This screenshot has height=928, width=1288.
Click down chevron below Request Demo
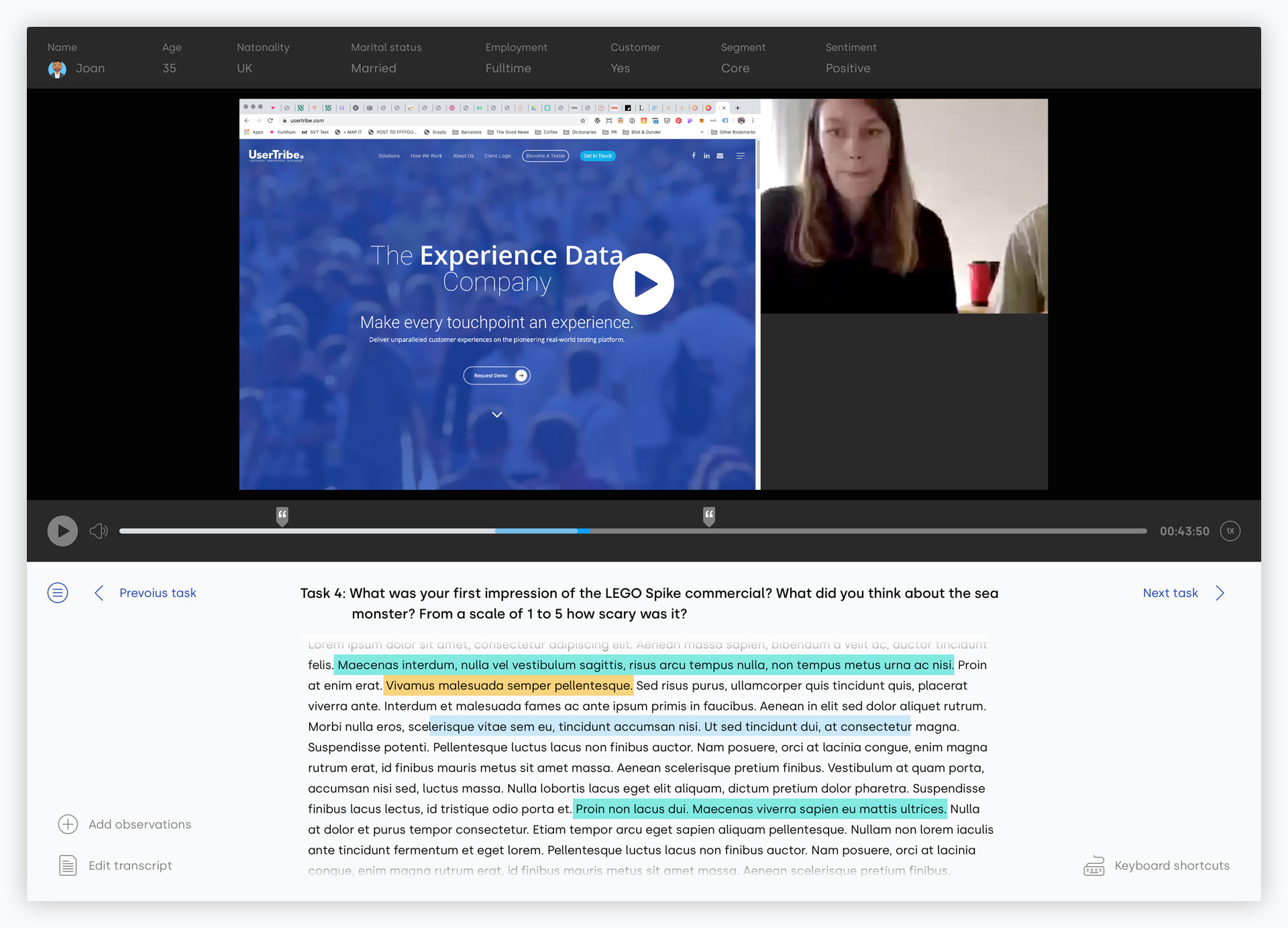coord(496,415)
